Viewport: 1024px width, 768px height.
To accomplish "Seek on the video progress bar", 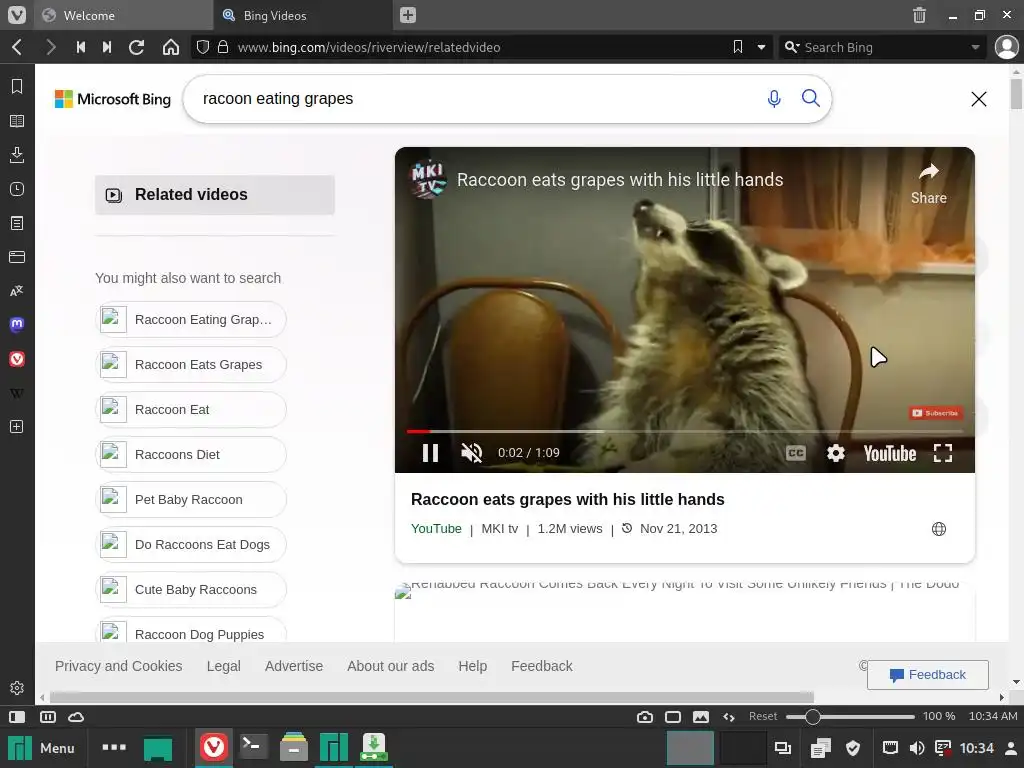I will coord(684,431).
